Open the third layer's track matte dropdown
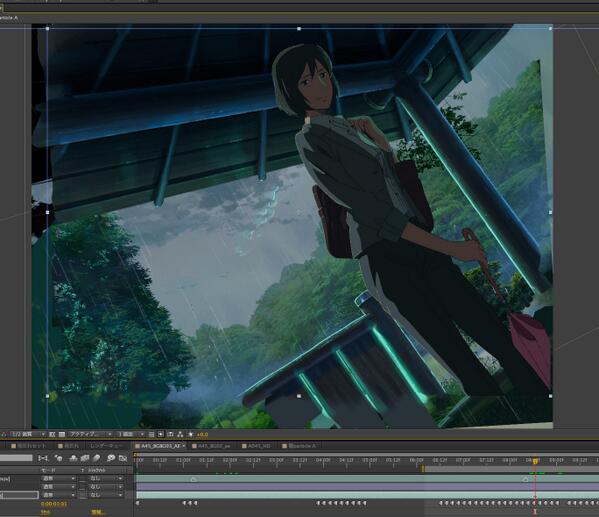 coord(106,495)
